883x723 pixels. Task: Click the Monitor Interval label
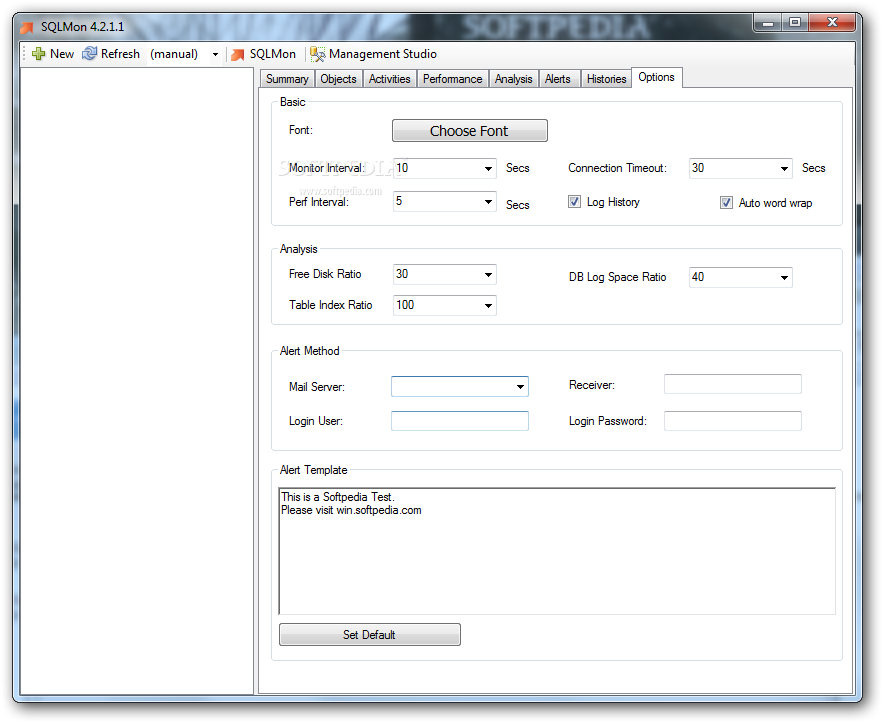click(327, 168)
